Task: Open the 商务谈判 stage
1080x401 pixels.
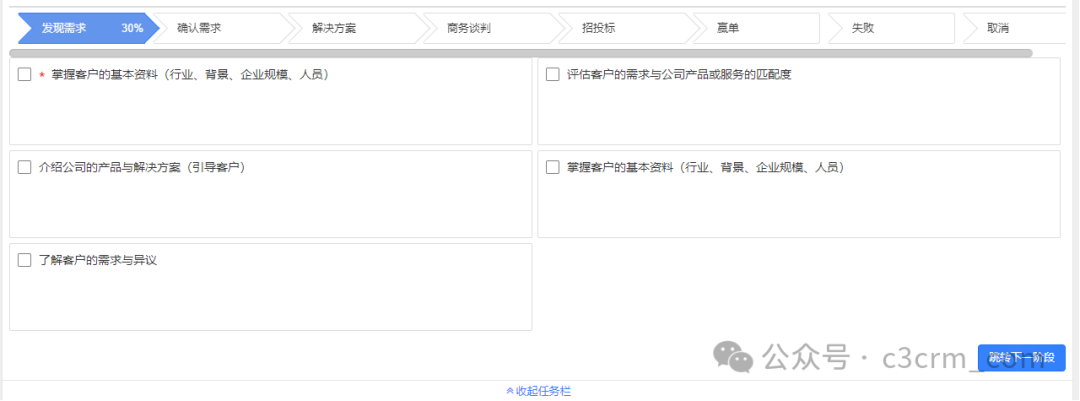Action: click(492, 28)
